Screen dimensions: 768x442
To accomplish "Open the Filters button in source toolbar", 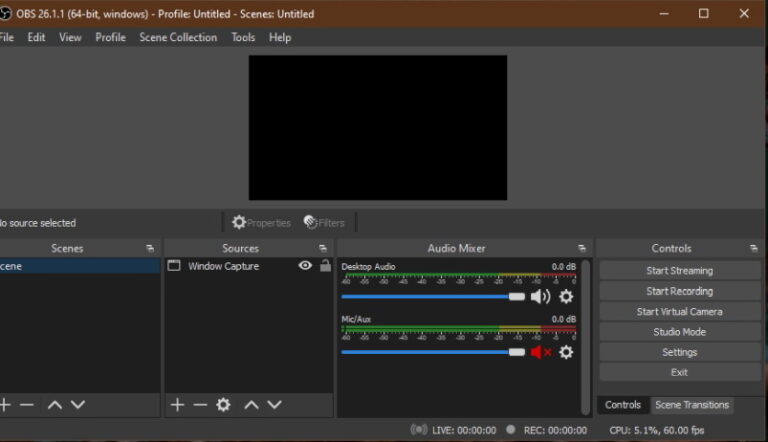I will click(x=324, y=222).
